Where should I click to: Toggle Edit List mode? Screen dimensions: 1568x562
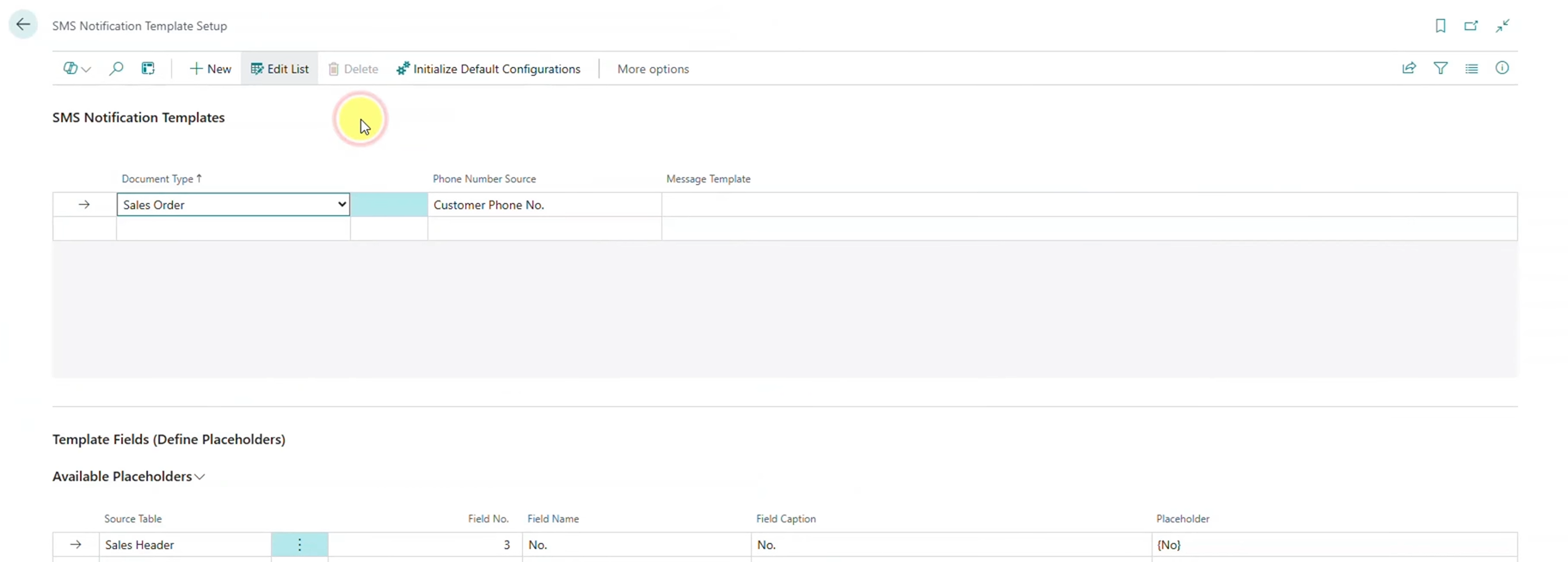click(280, 69)
